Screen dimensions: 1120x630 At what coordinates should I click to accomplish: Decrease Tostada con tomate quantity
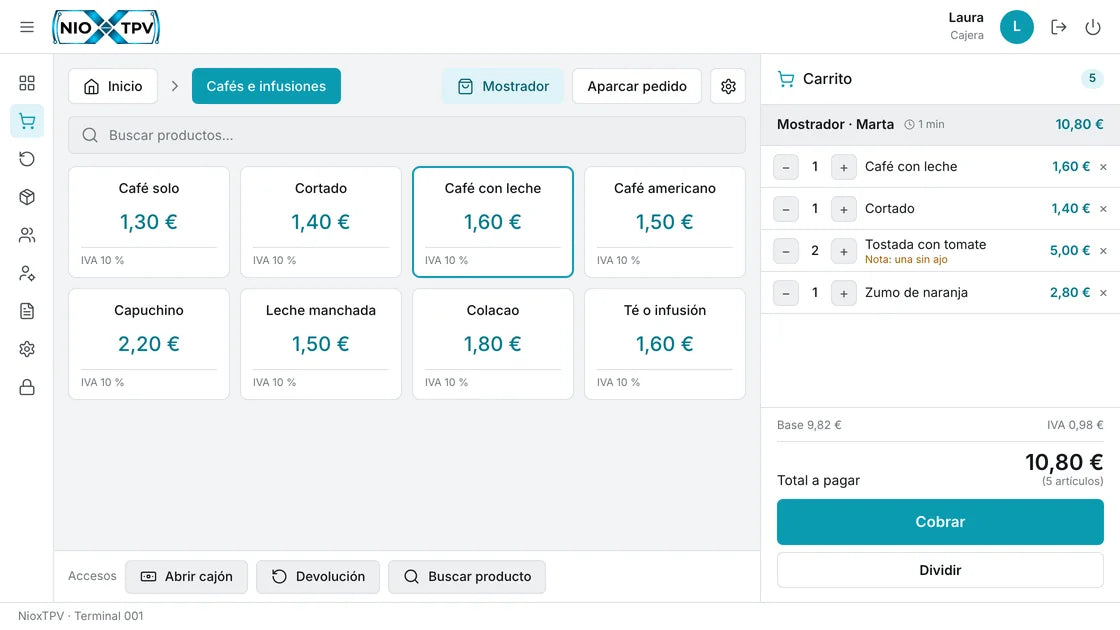[786, 251]
